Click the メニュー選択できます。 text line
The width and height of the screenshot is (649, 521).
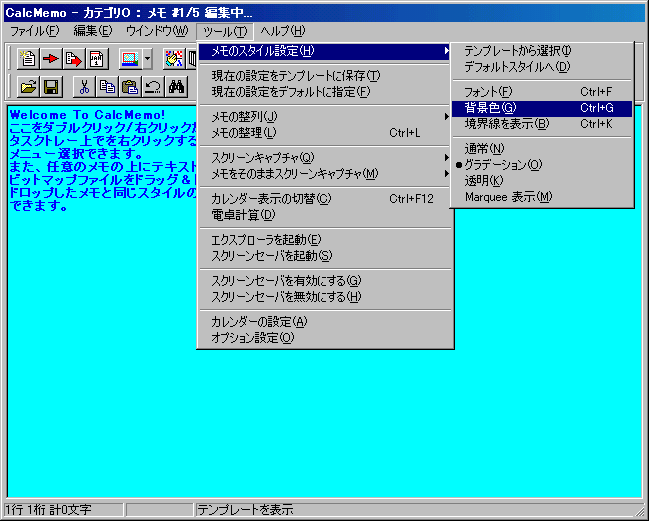pyautogui.click(x=76, y=154)
